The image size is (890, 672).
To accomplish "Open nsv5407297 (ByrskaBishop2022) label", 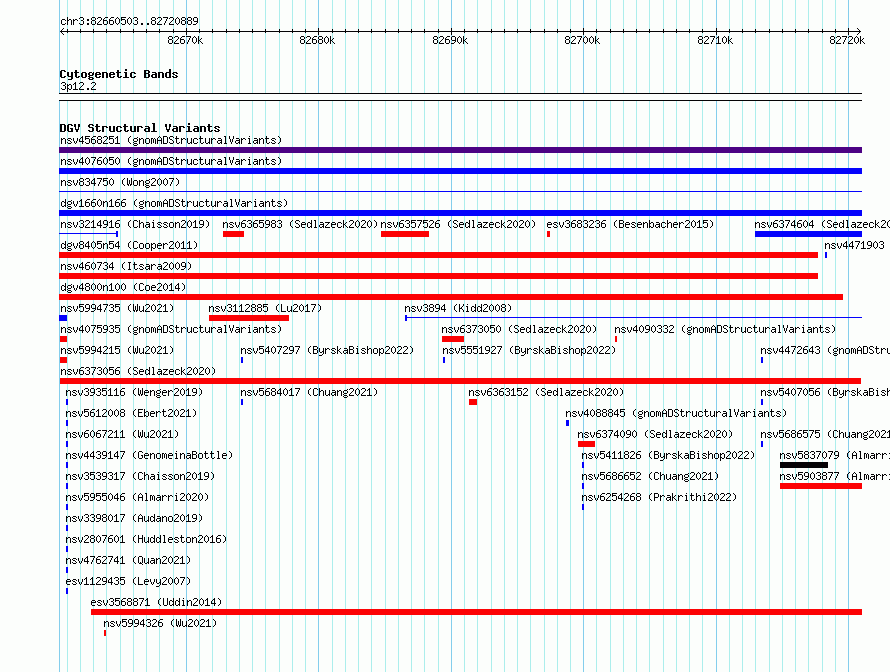I will click(x=327, y=350).
